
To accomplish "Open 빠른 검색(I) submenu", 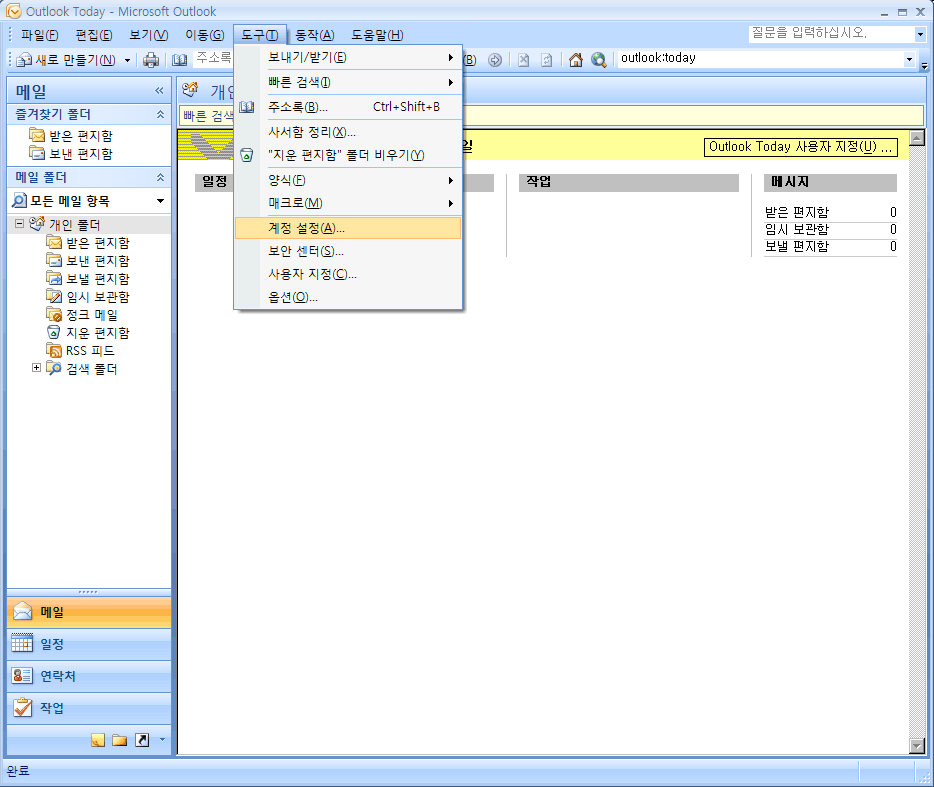I will click(348, 82).
